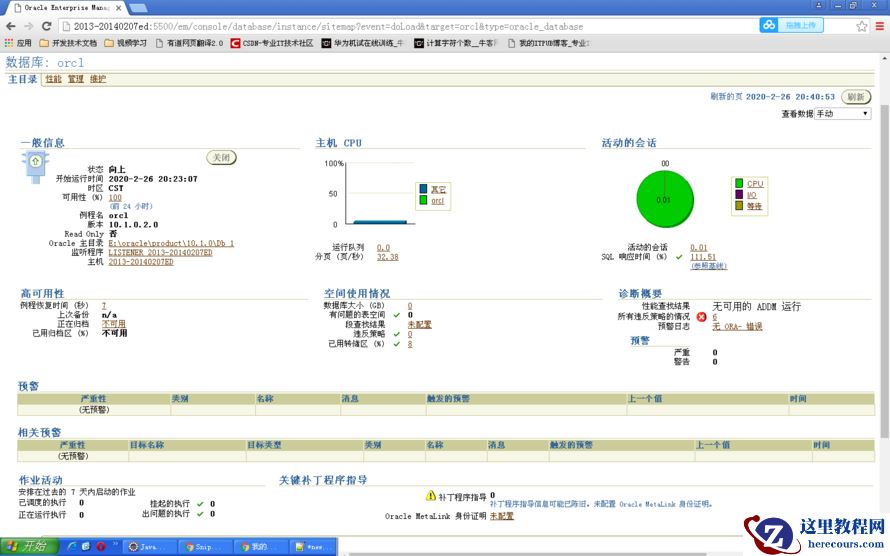Viewport: 890px width, 556px height.
Task: Click the 等待 olive legend swatch
Action: click(739, 205)
